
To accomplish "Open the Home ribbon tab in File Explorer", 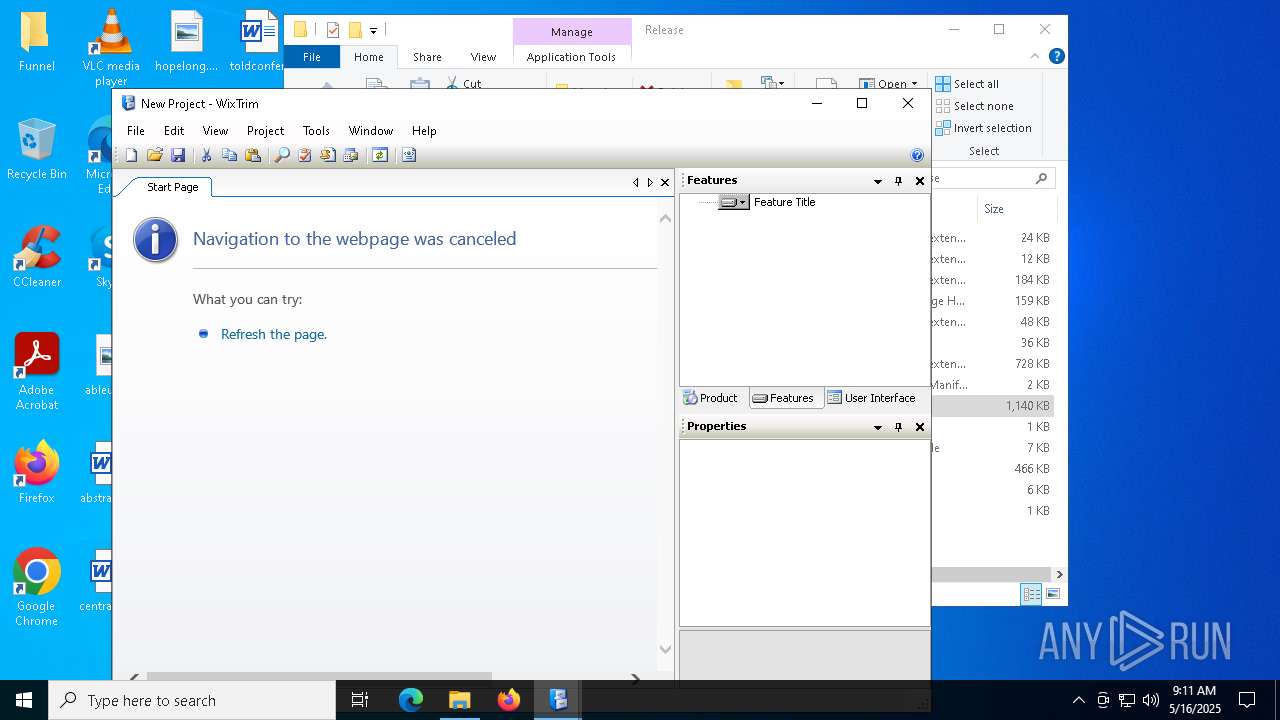I will pos(368,57).
